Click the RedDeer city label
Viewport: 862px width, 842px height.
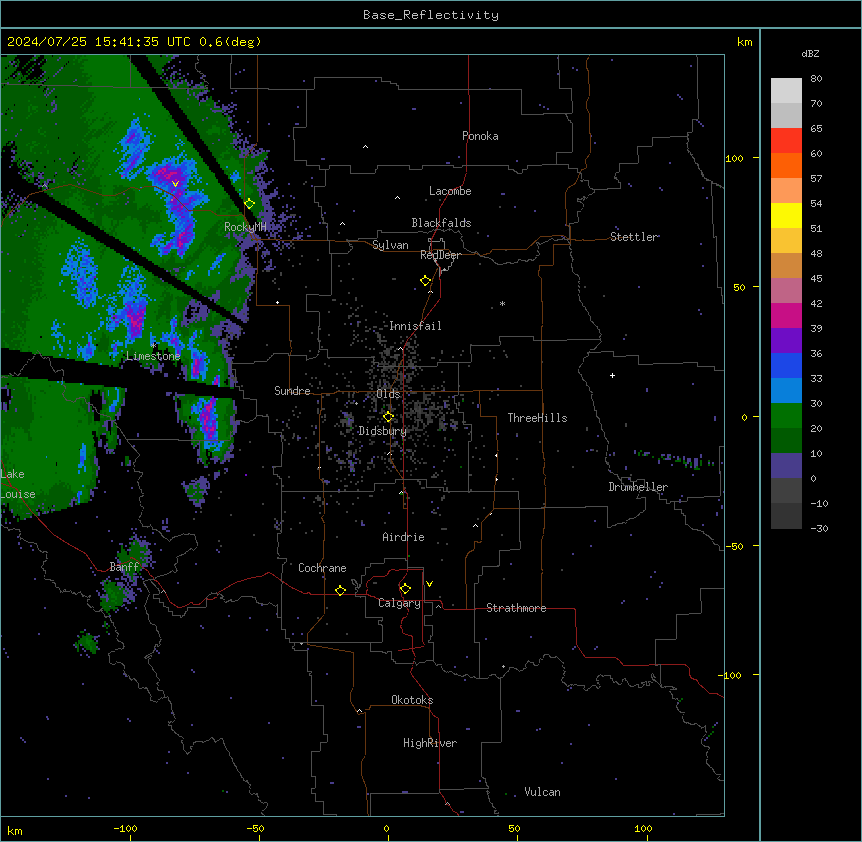pos(440,255)
